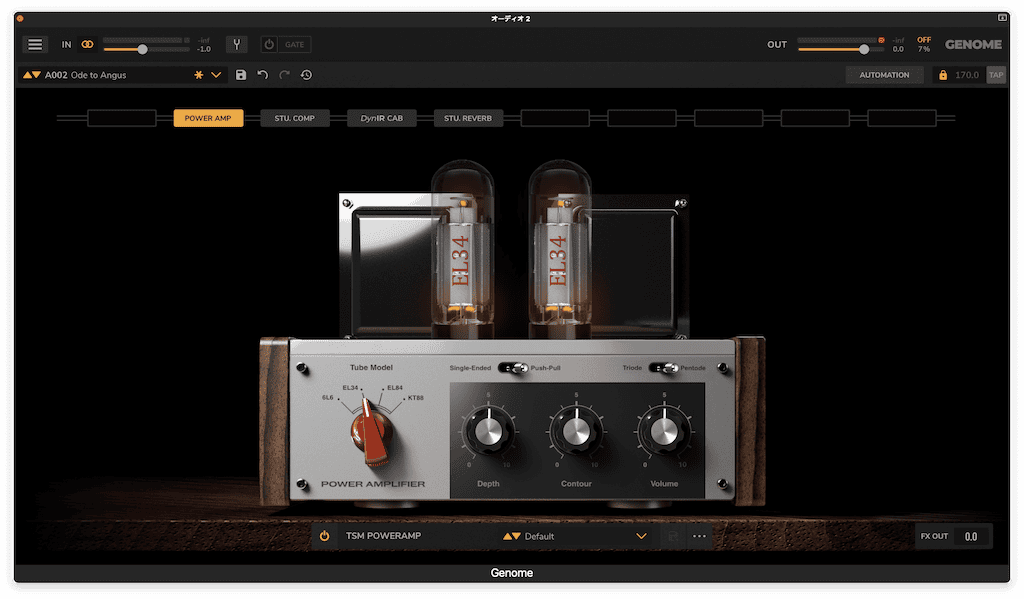Image resolution: width=1024 pixels, height=599 pixels.
Task: Toggle the input stereo link icon
Action: tap(87, 44)
